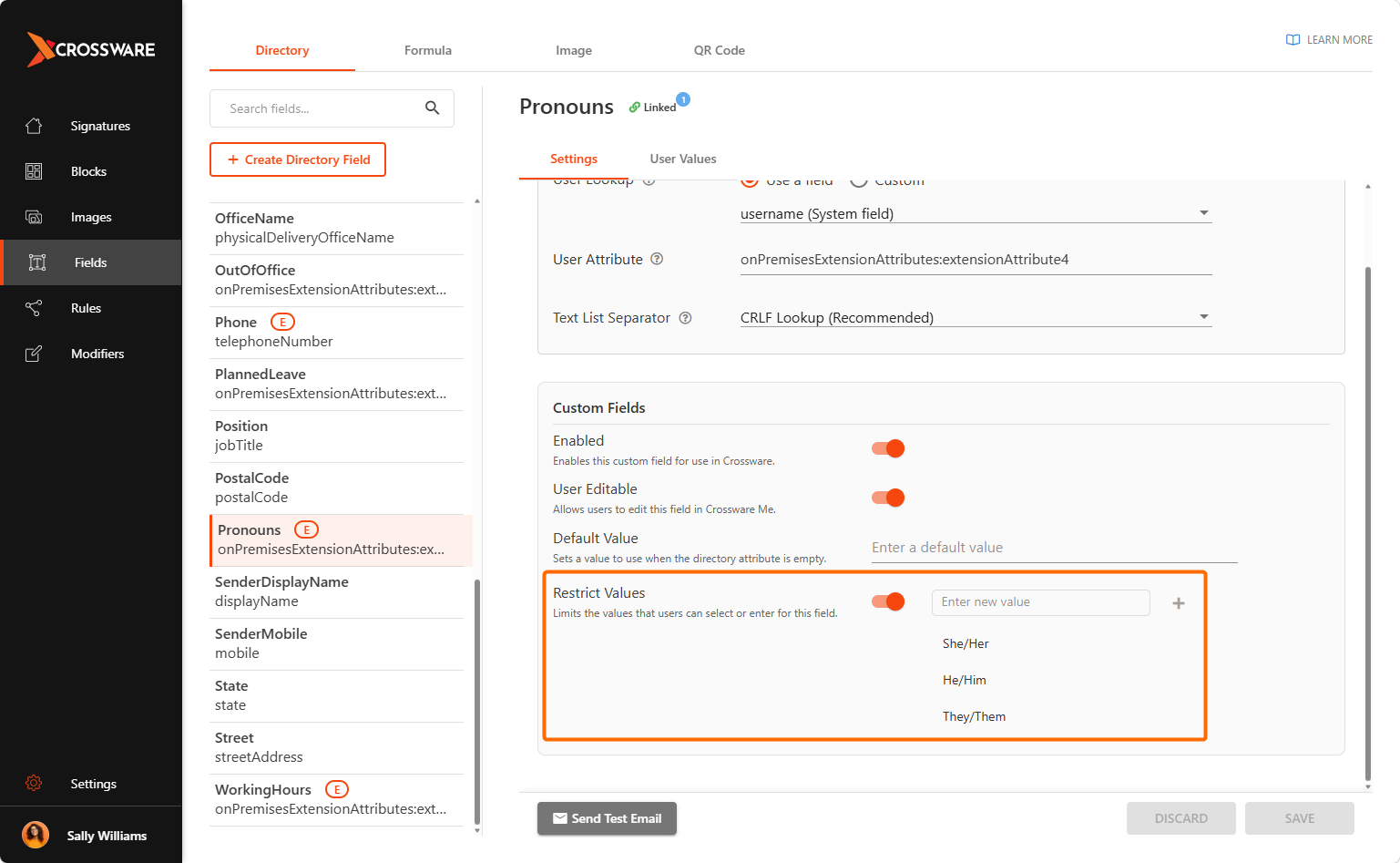Click the search magnifier icon
The image size is (1400, 863).
point(433,108)
